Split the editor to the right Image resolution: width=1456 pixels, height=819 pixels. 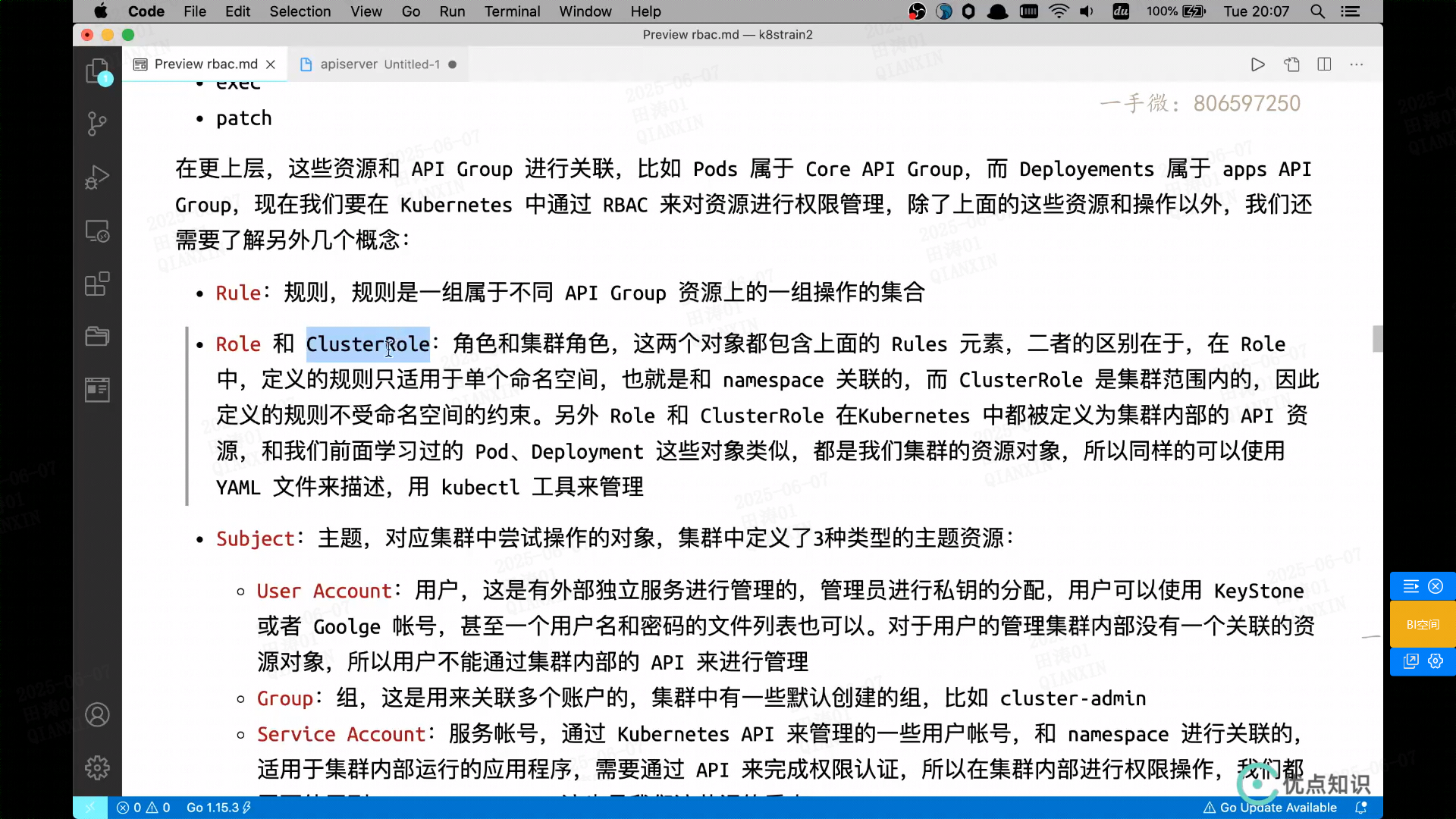[1324, 64]
